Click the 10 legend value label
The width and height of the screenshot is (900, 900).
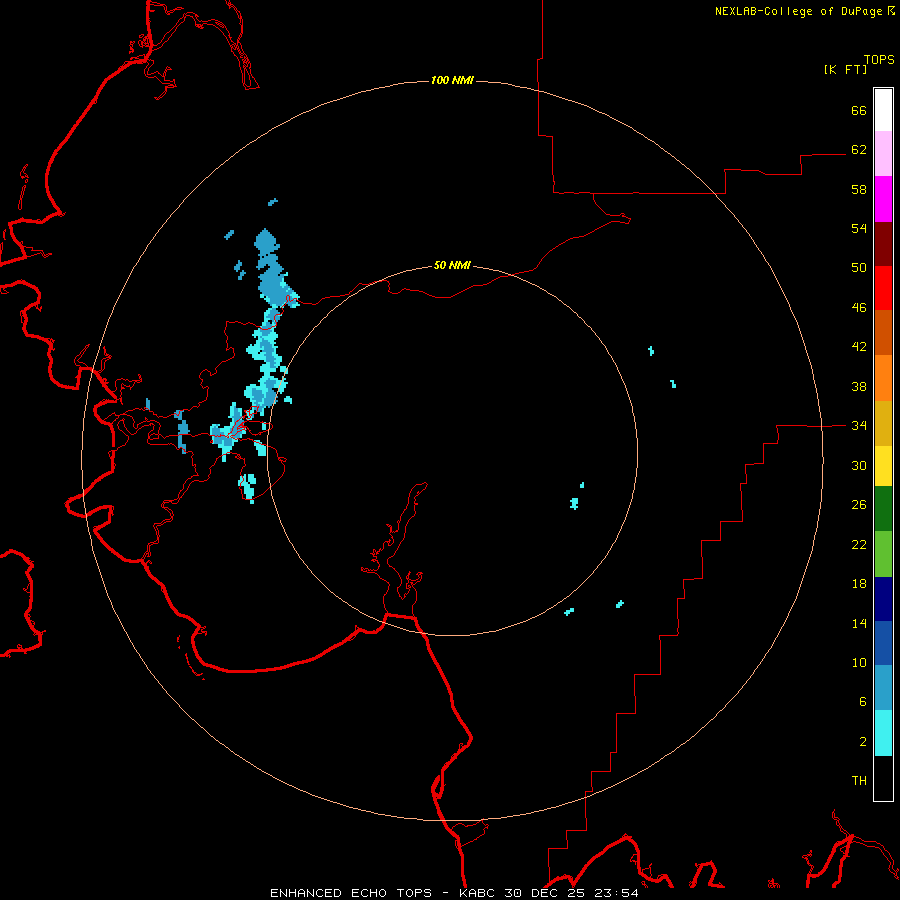pyautogui.click(x=859, y=662)
